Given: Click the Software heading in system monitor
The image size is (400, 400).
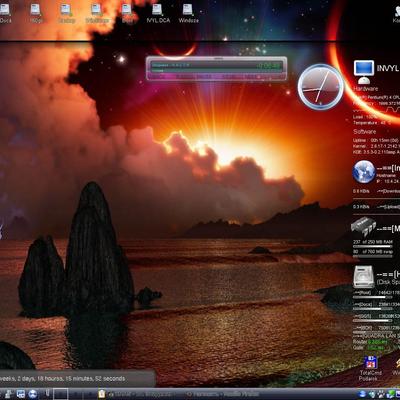Looking at the screenshot, I should coord(365,132).
